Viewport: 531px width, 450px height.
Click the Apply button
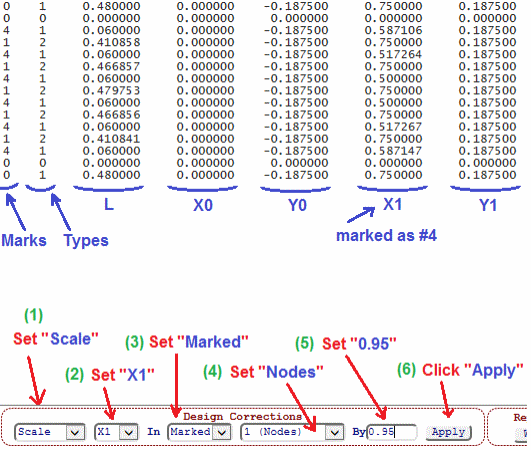(448, 432)
